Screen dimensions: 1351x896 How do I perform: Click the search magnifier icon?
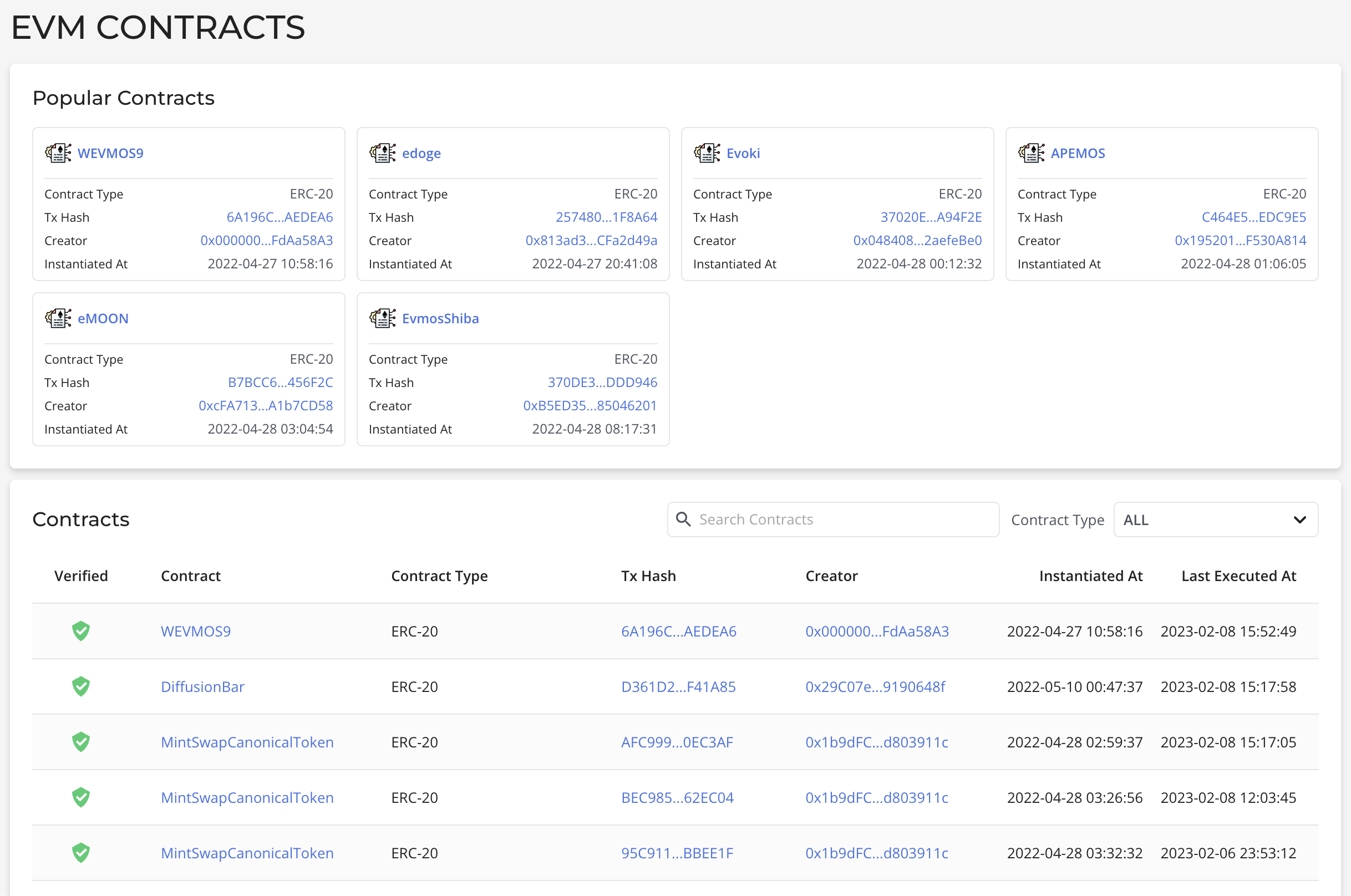tap(683, 520)
